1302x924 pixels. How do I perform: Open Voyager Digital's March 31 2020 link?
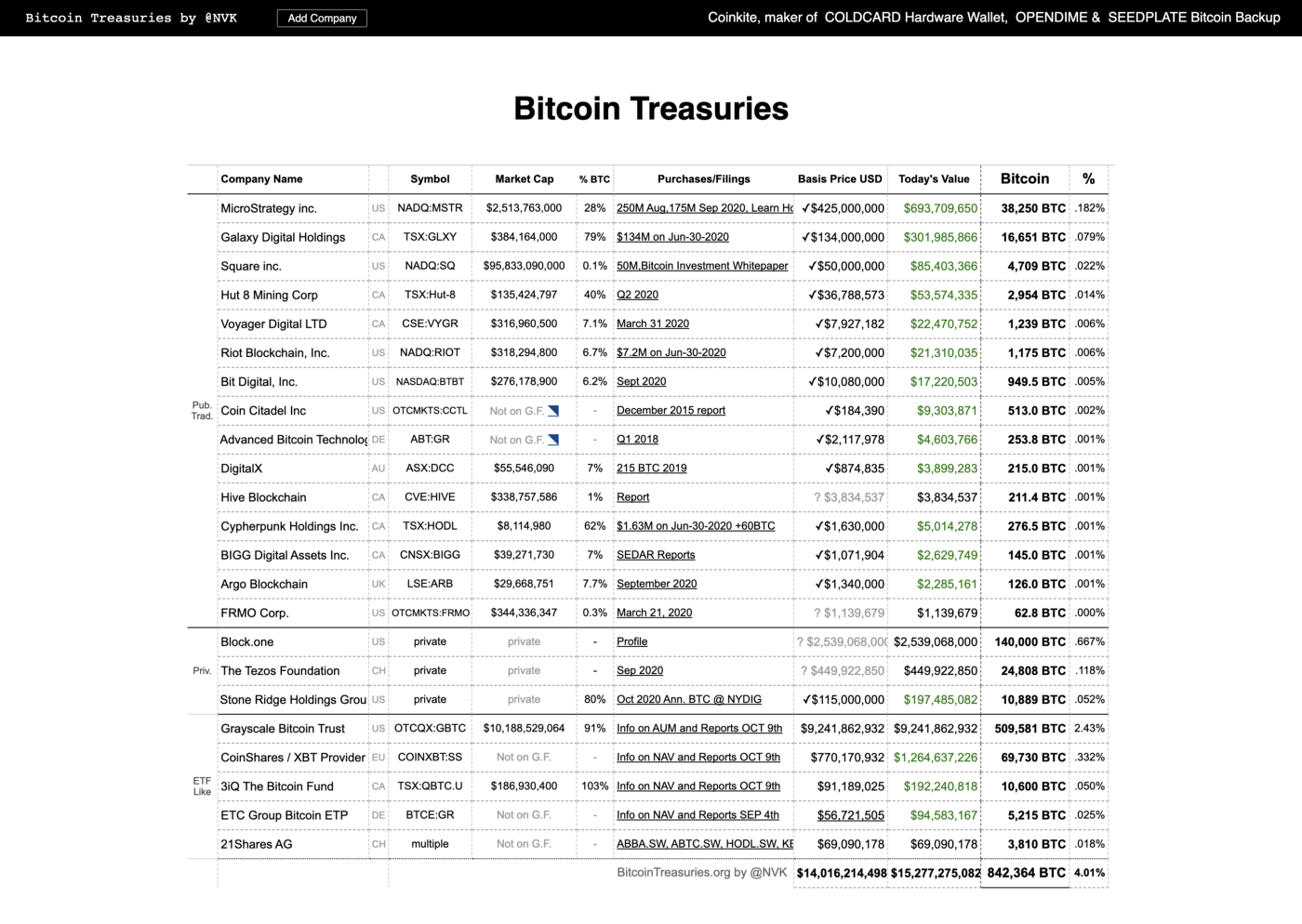(653, 323)
